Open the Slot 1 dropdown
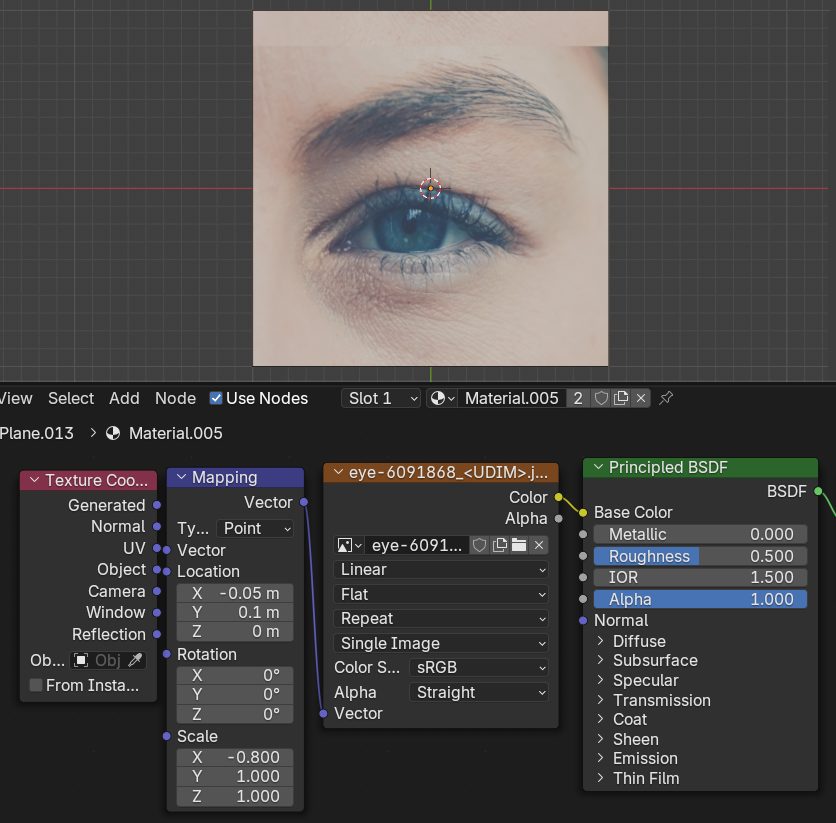This screenshot has height=823, width=836. (x=381, y=398)
